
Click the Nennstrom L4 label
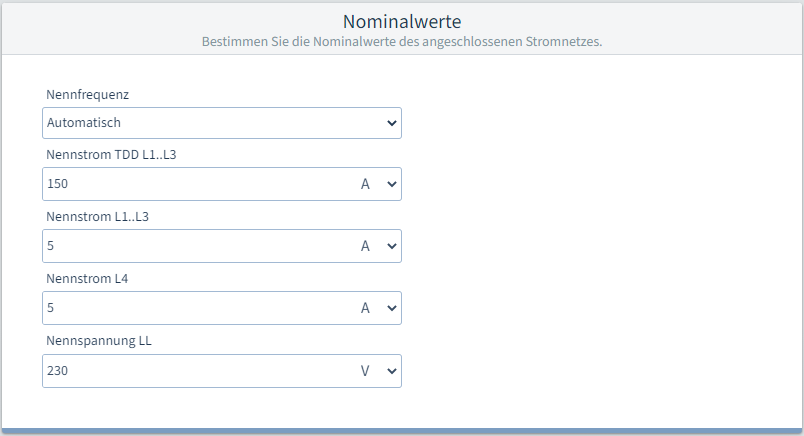pos(87,279)
